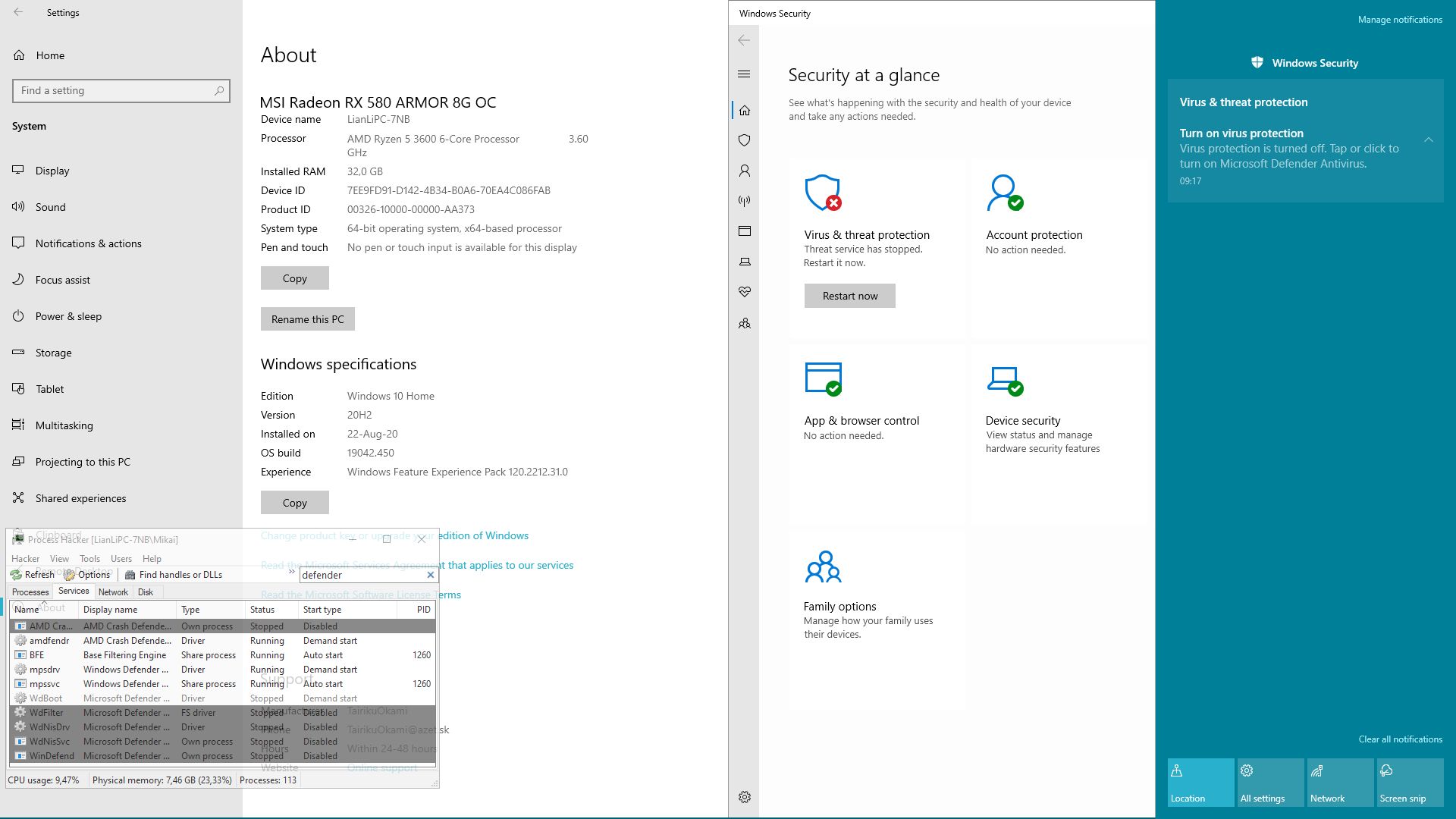Open Family options sidebar icon
The height and width of the screenshot is (819, 1456).
point(745,323)
